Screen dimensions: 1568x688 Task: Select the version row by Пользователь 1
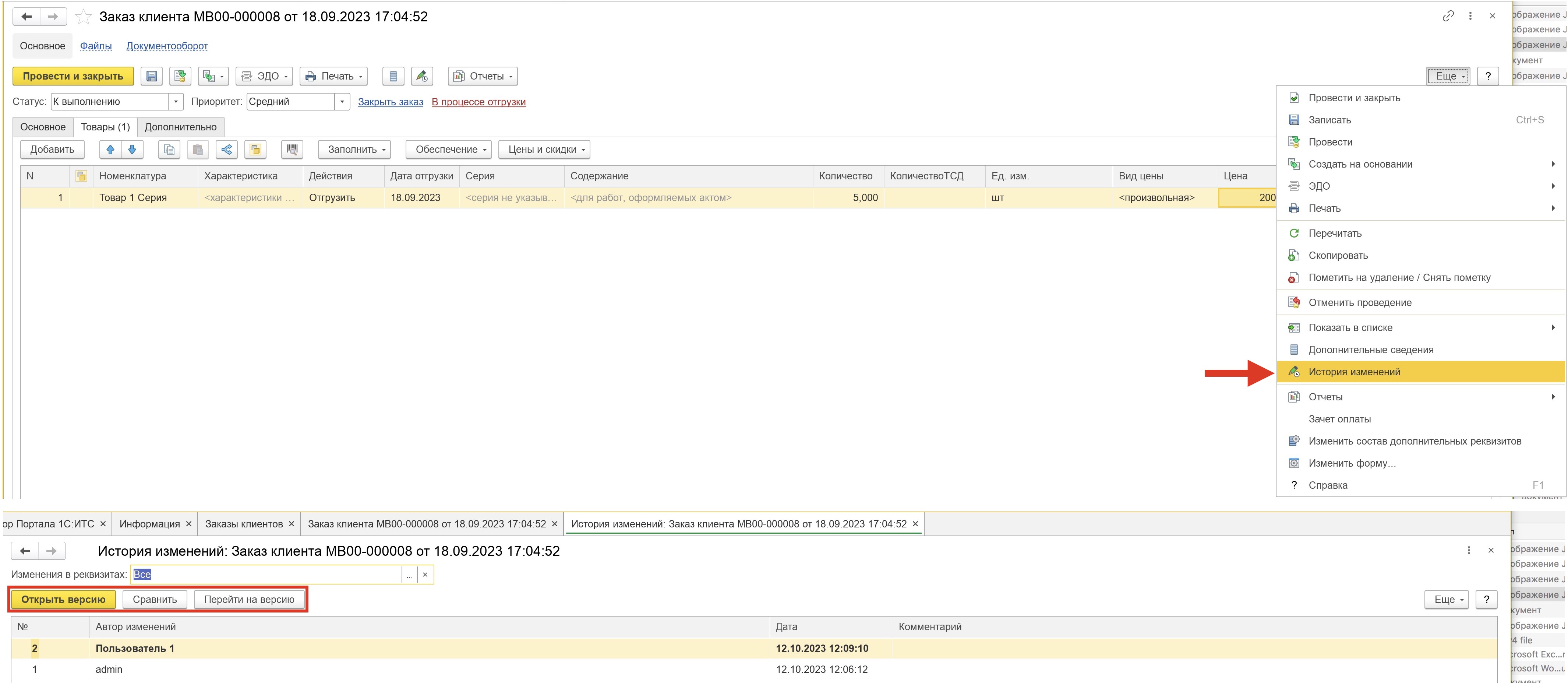753,649
